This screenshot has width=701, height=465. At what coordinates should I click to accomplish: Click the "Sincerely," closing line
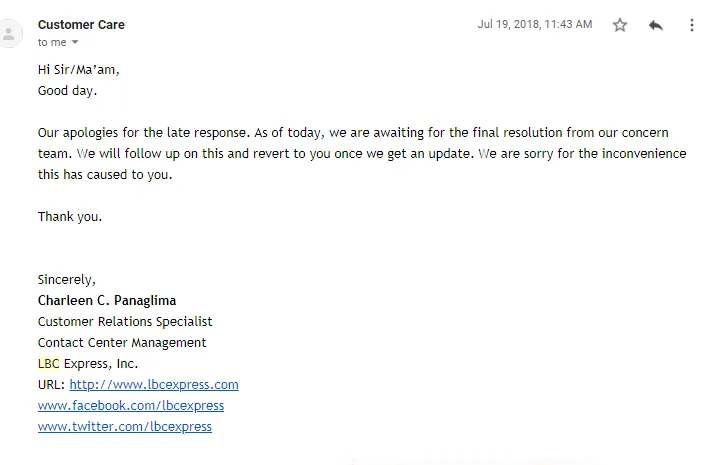point(67,279)
